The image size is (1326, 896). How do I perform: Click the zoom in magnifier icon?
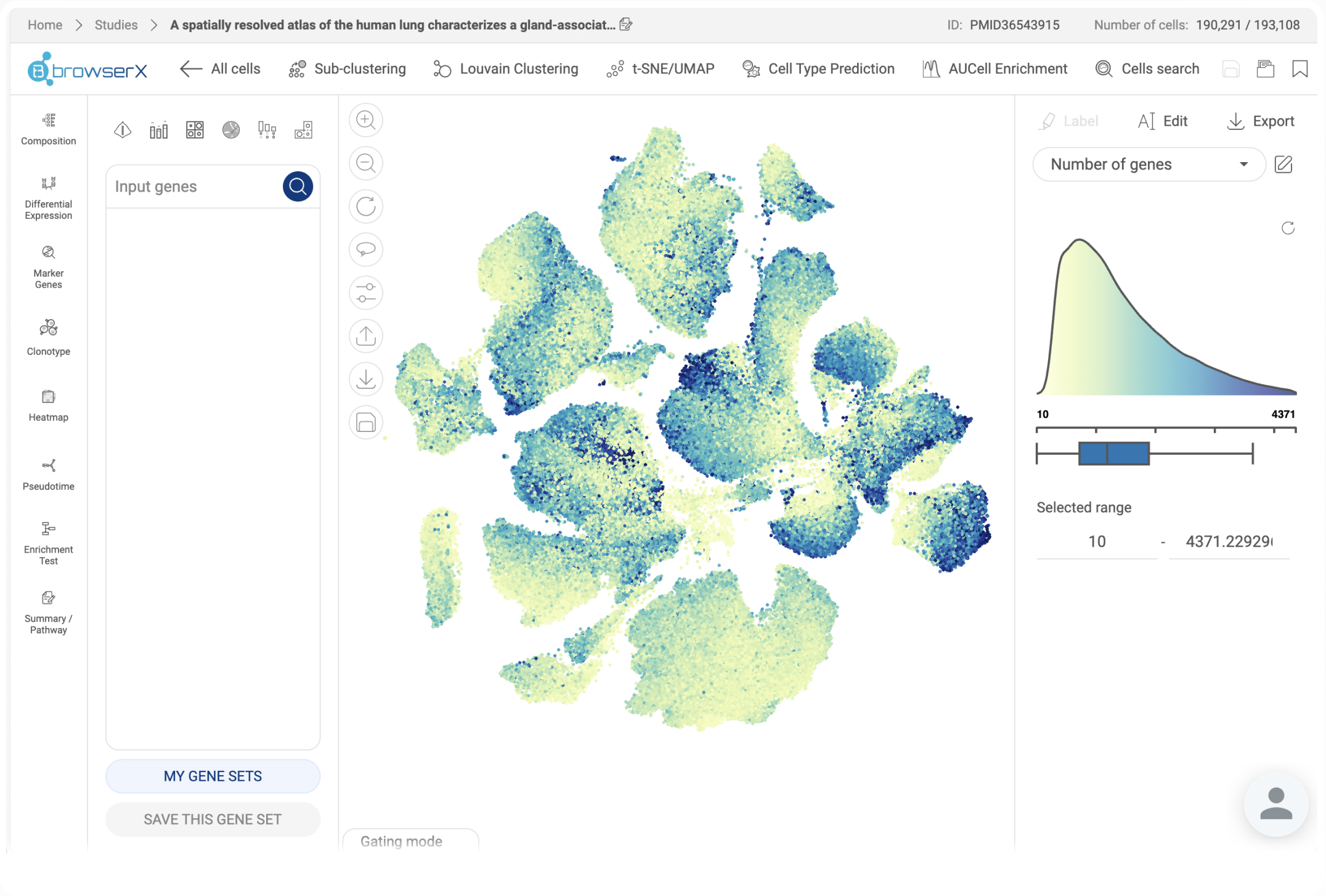click(366, 120)
